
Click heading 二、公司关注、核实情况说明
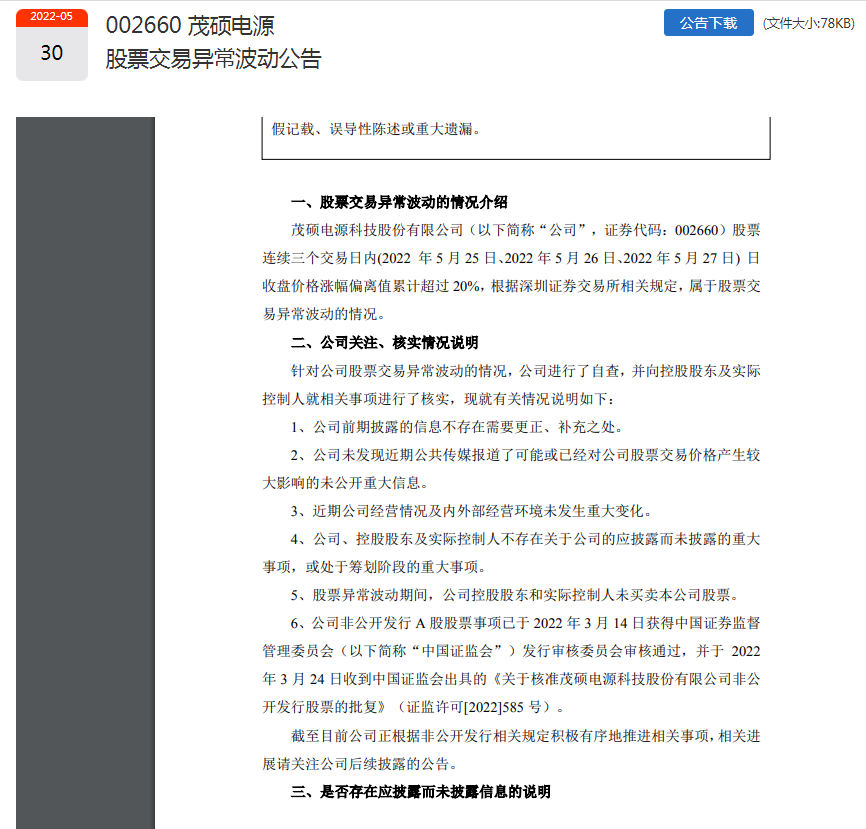[x=384, y=342]
